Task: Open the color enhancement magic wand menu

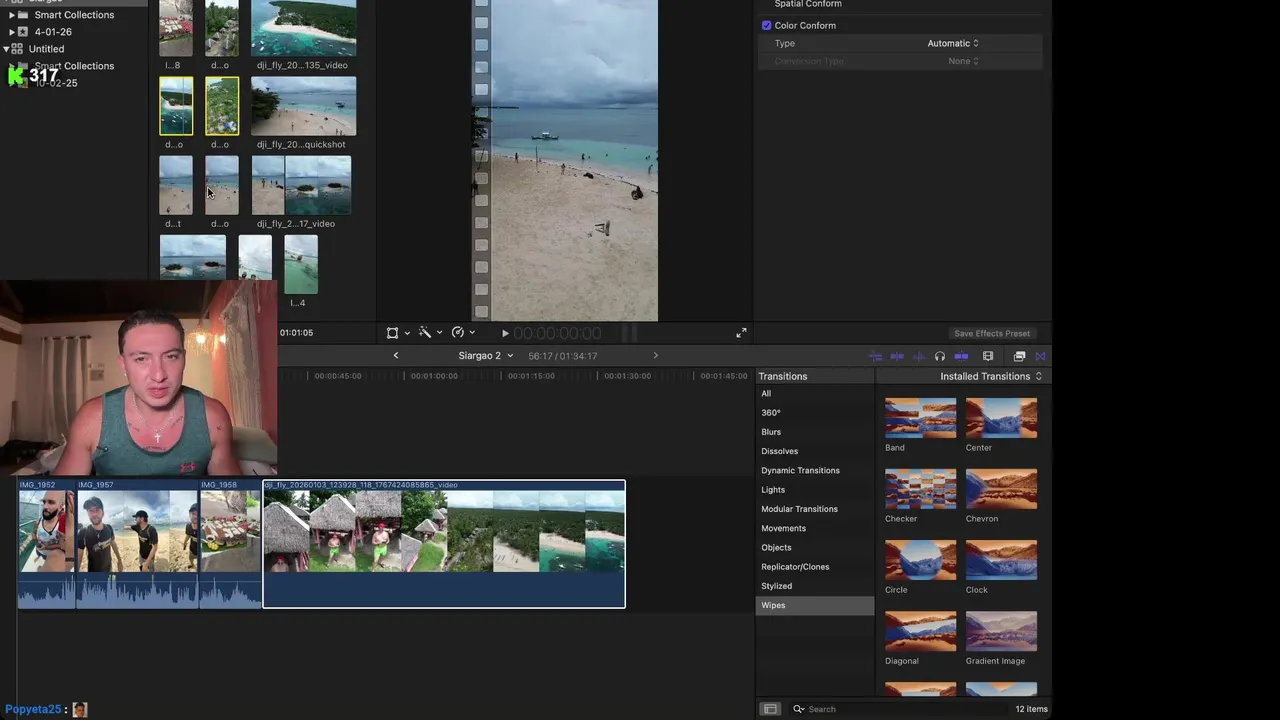Action: pyautogui.click(x=430, y=333)
